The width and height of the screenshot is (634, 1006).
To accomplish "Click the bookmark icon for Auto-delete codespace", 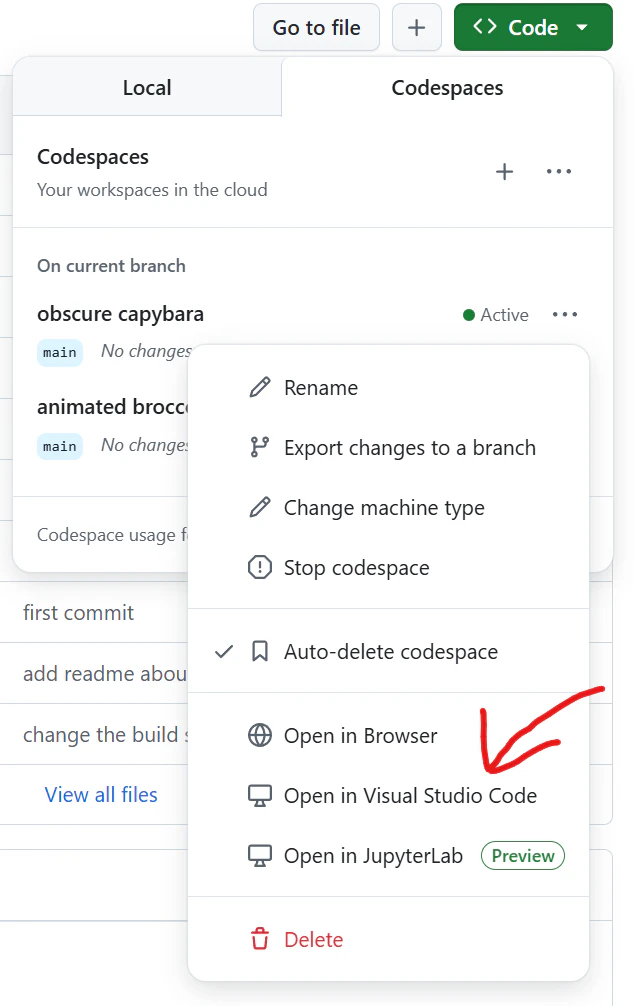I will (x=259, y=651).
